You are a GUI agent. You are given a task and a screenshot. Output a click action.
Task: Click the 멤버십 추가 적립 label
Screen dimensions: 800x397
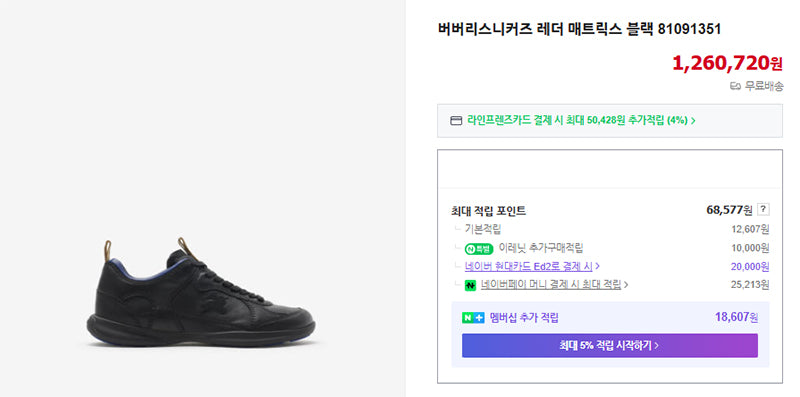[x=524, y=318]
